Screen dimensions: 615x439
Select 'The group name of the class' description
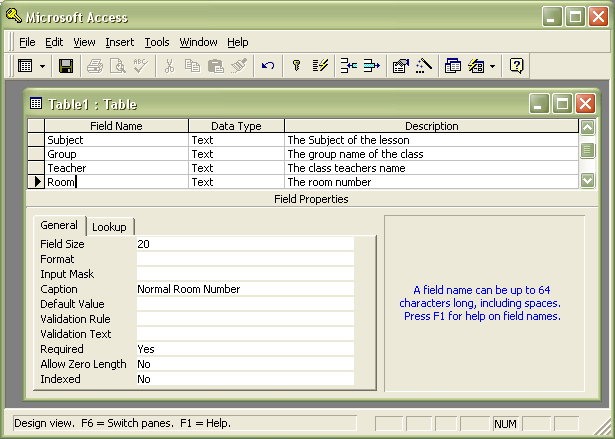[x=431, y=154]
